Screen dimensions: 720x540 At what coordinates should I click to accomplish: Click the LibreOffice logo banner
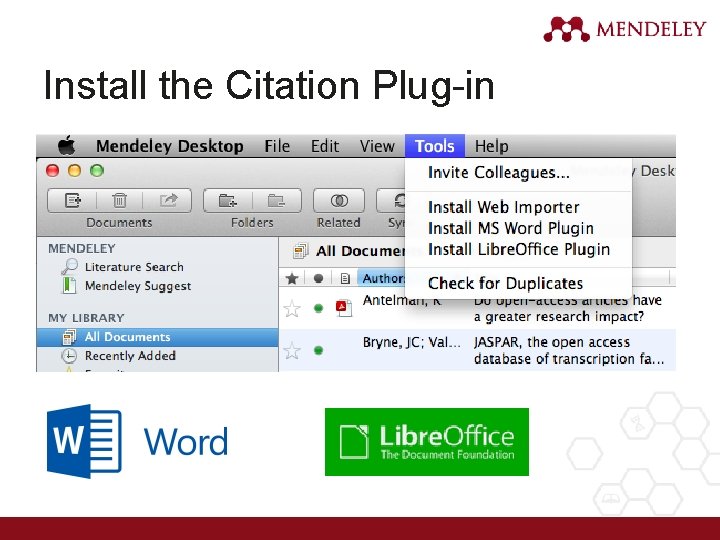click(427, 442)
